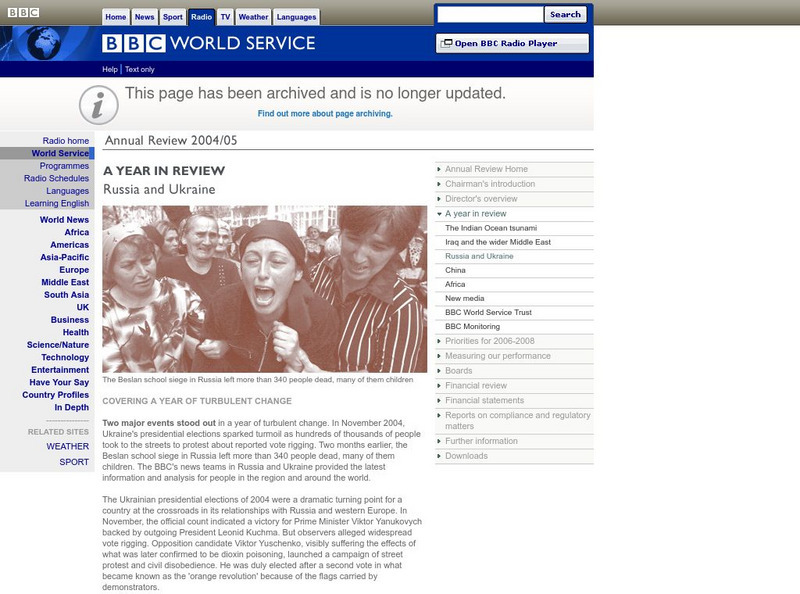The image size is (800, 594).
Task: Expand Measuring our performance arrow
Action: point(439,356)
